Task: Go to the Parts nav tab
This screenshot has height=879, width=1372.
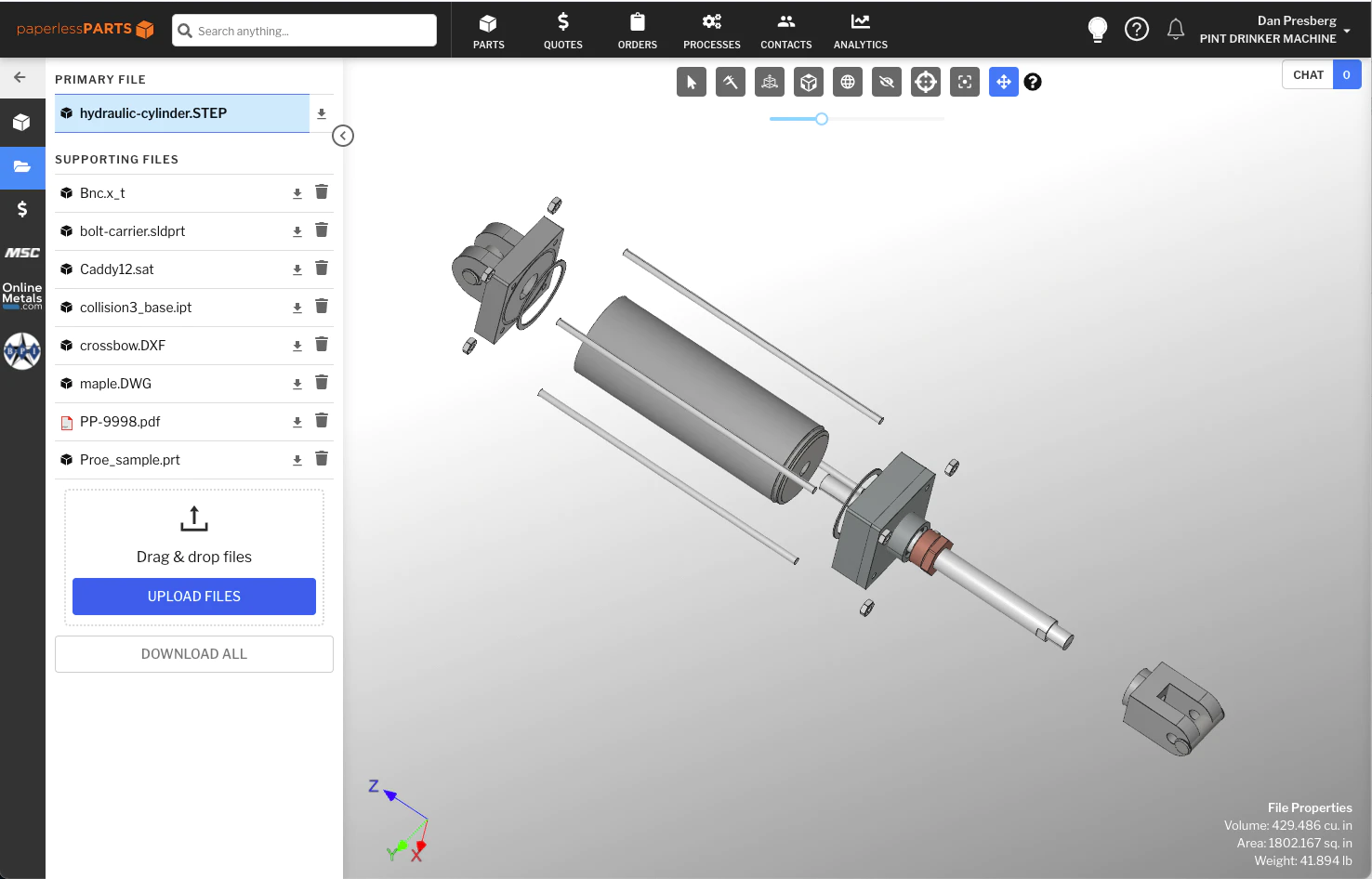Action: (489, 31)
